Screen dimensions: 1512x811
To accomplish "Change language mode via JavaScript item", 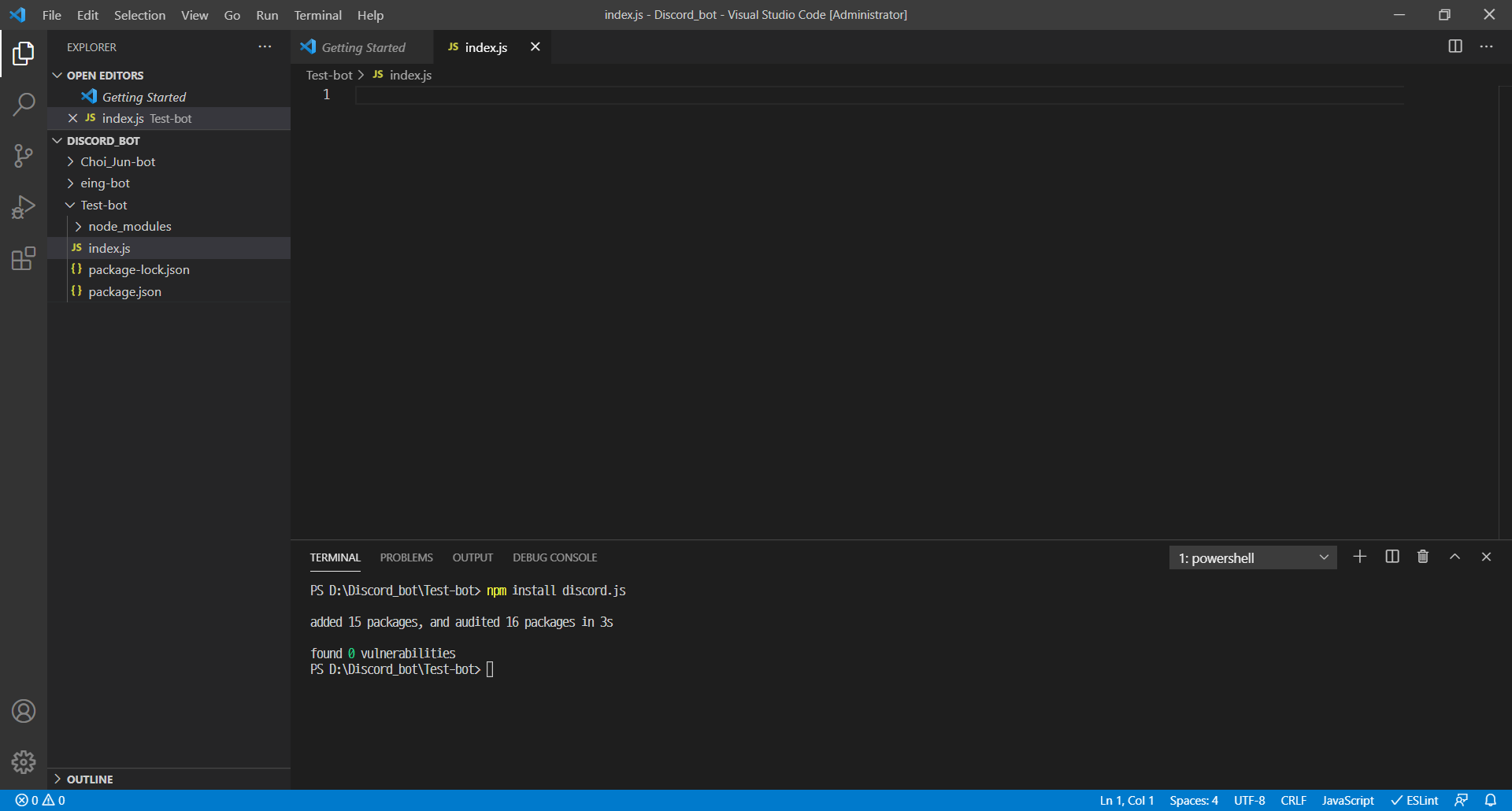I will click(1347, 800).
